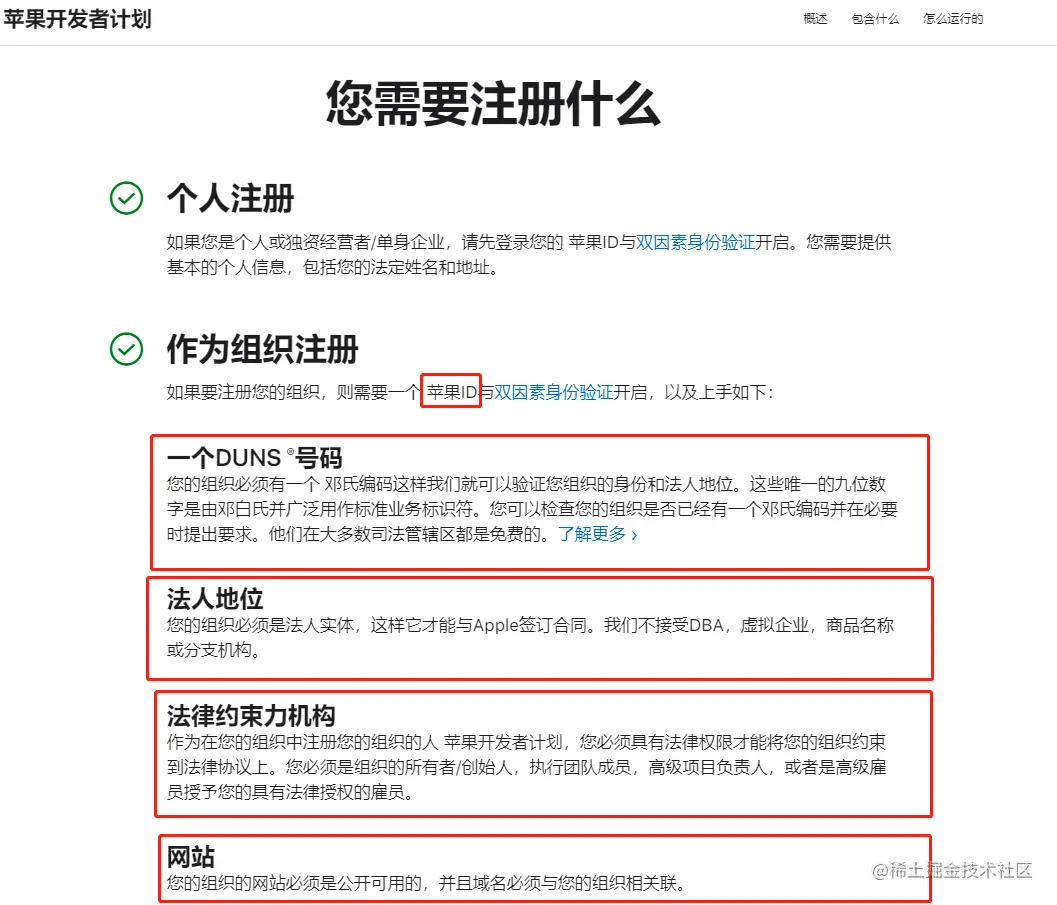This screenshot has width=1057, height=905.
Task: Open 双因素身份验证 link in organization section
Action: click(x=554, y=392)
